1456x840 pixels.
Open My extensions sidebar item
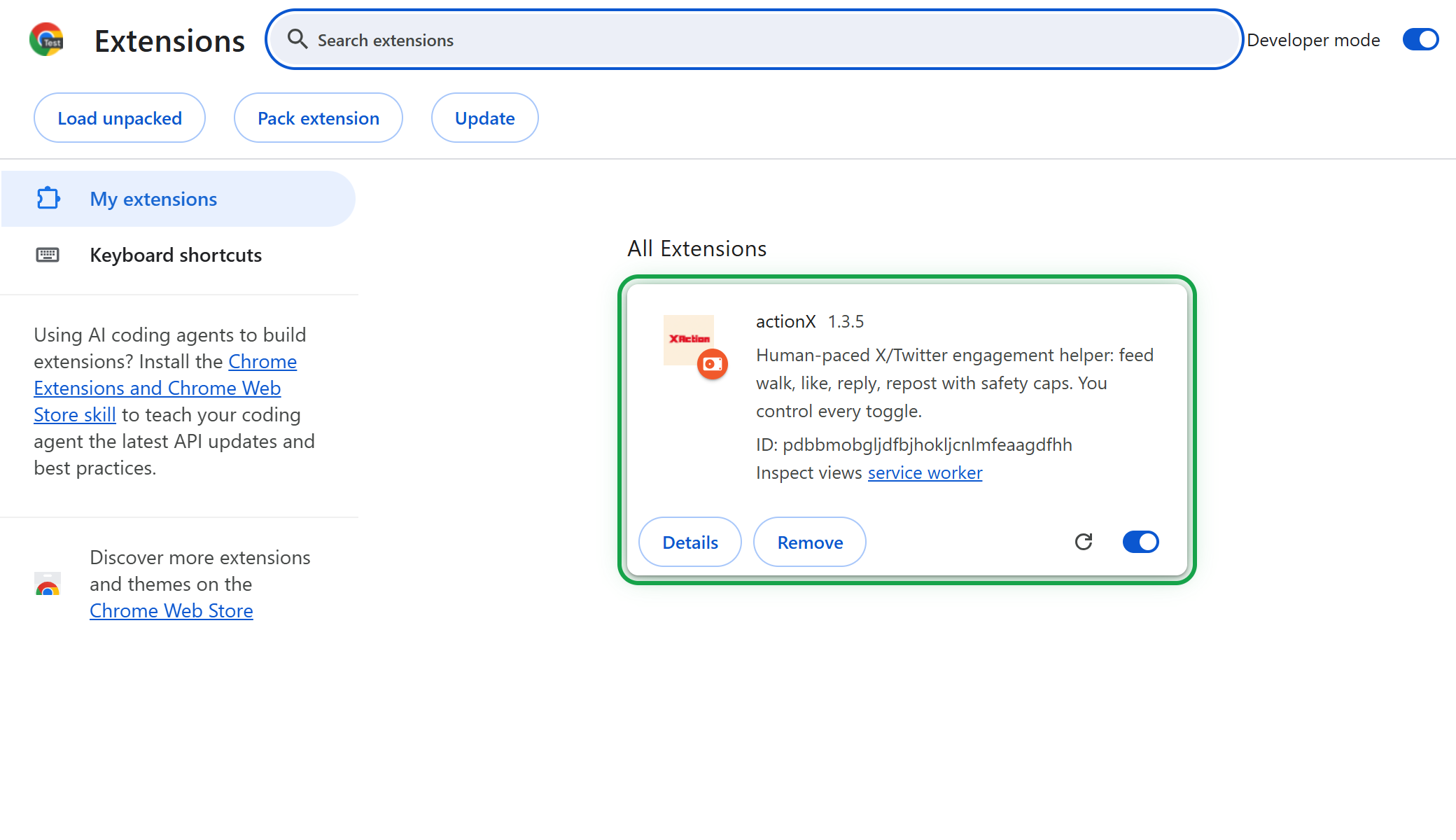point(178,199)
